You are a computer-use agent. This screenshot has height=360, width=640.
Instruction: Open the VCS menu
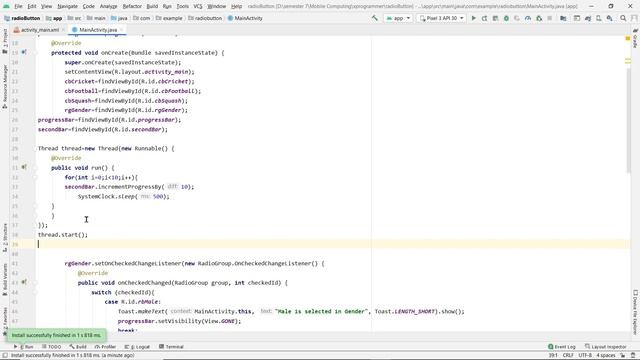198,7
